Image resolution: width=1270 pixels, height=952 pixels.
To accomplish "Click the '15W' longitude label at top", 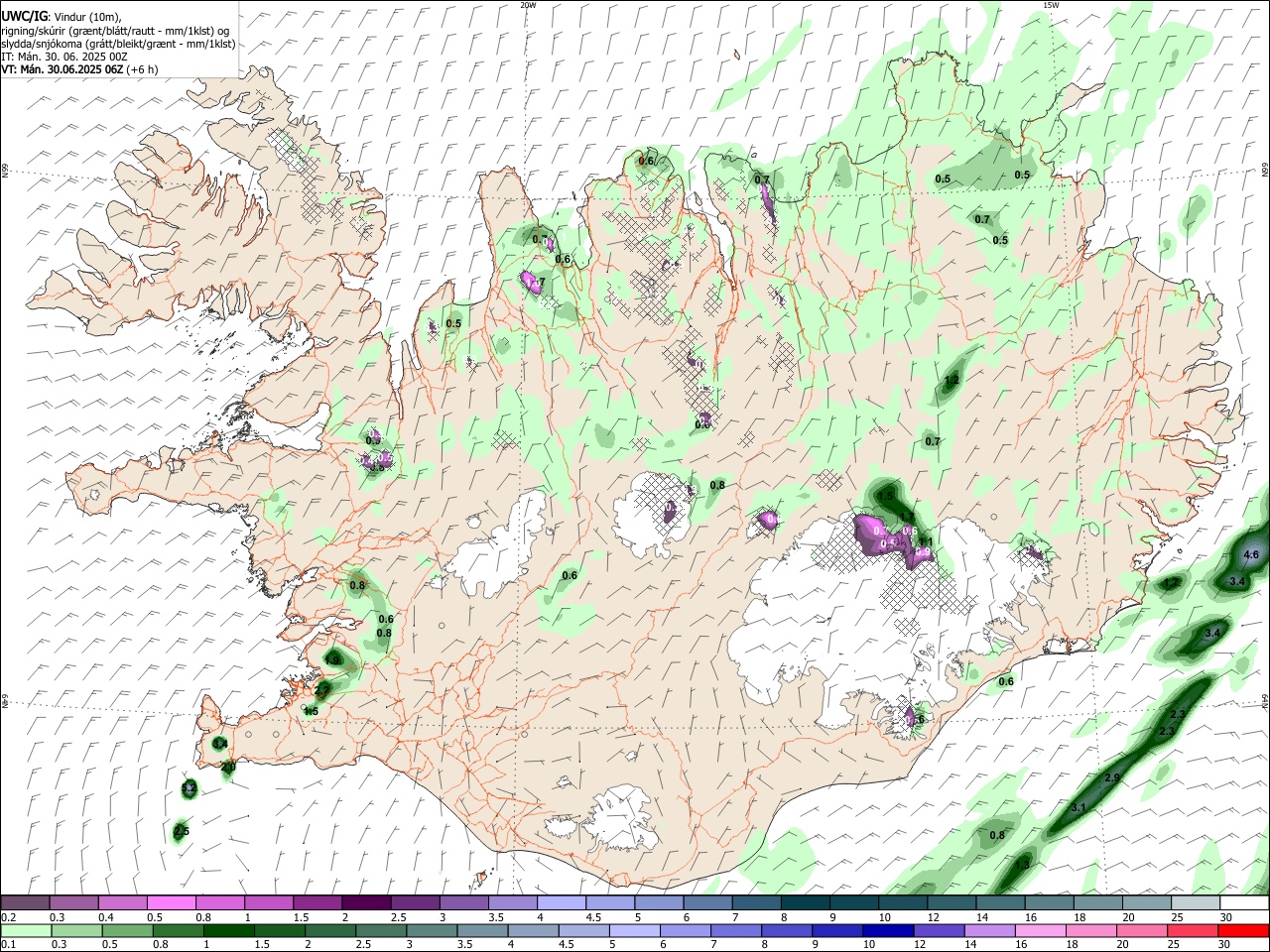I will click(1051, 5).
